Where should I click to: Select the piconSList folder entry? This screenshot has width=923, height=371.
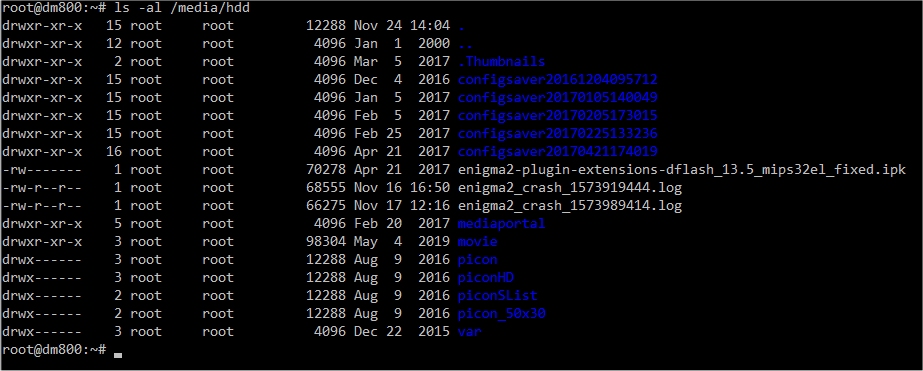pos(497,296)
